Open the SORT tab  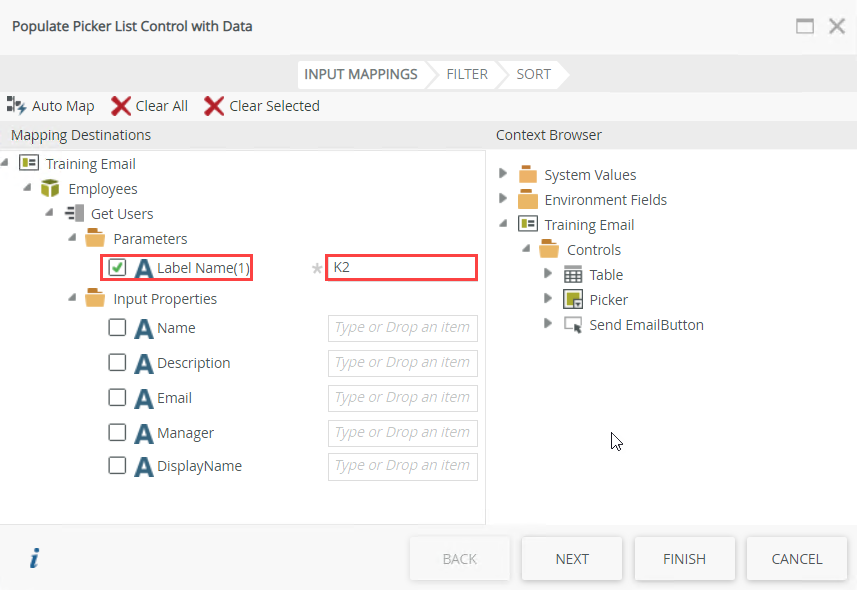point(533,73)
